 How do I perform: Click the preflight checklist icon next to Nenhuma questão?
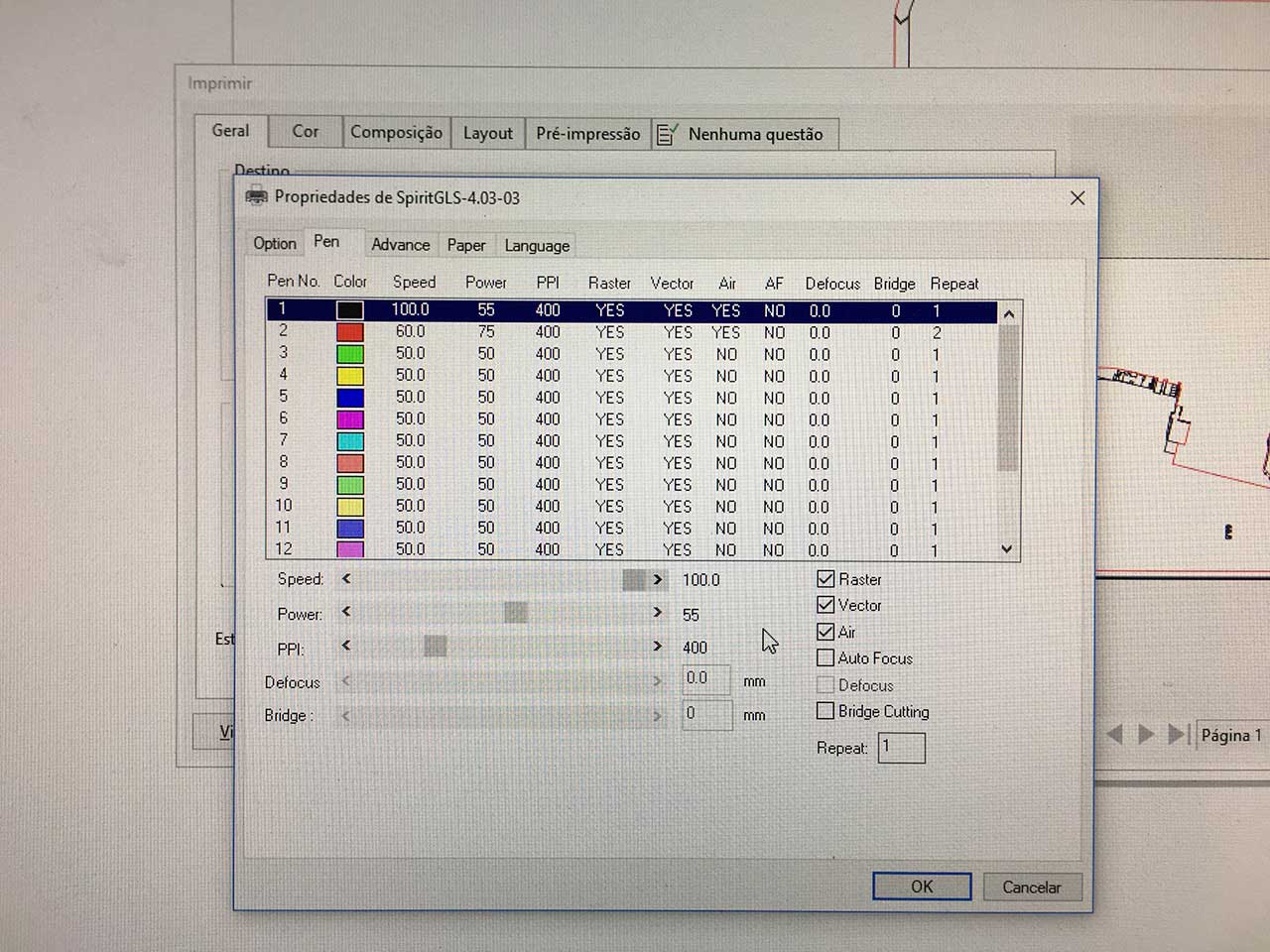tap(667, 134)
